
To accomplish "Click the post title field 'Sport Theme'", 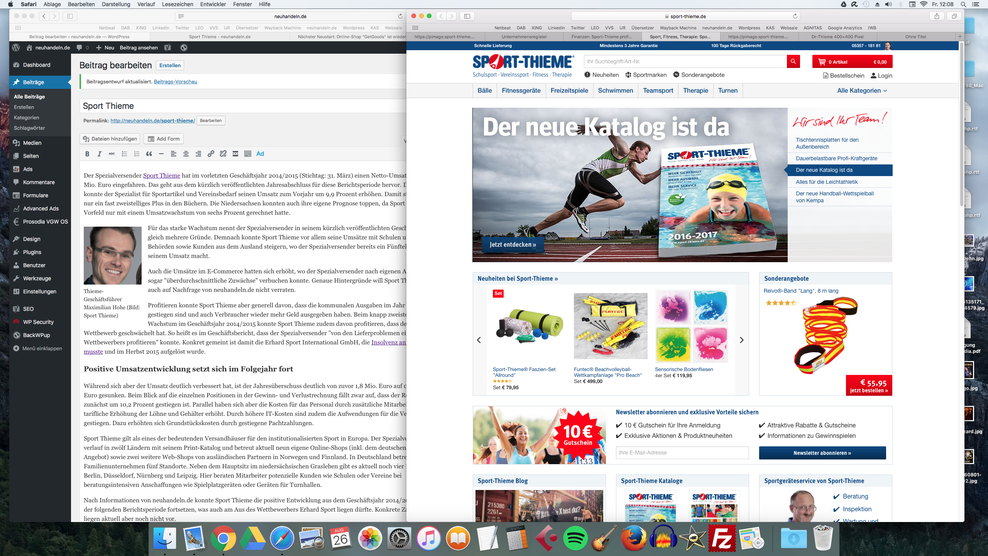I will [243, 106].
